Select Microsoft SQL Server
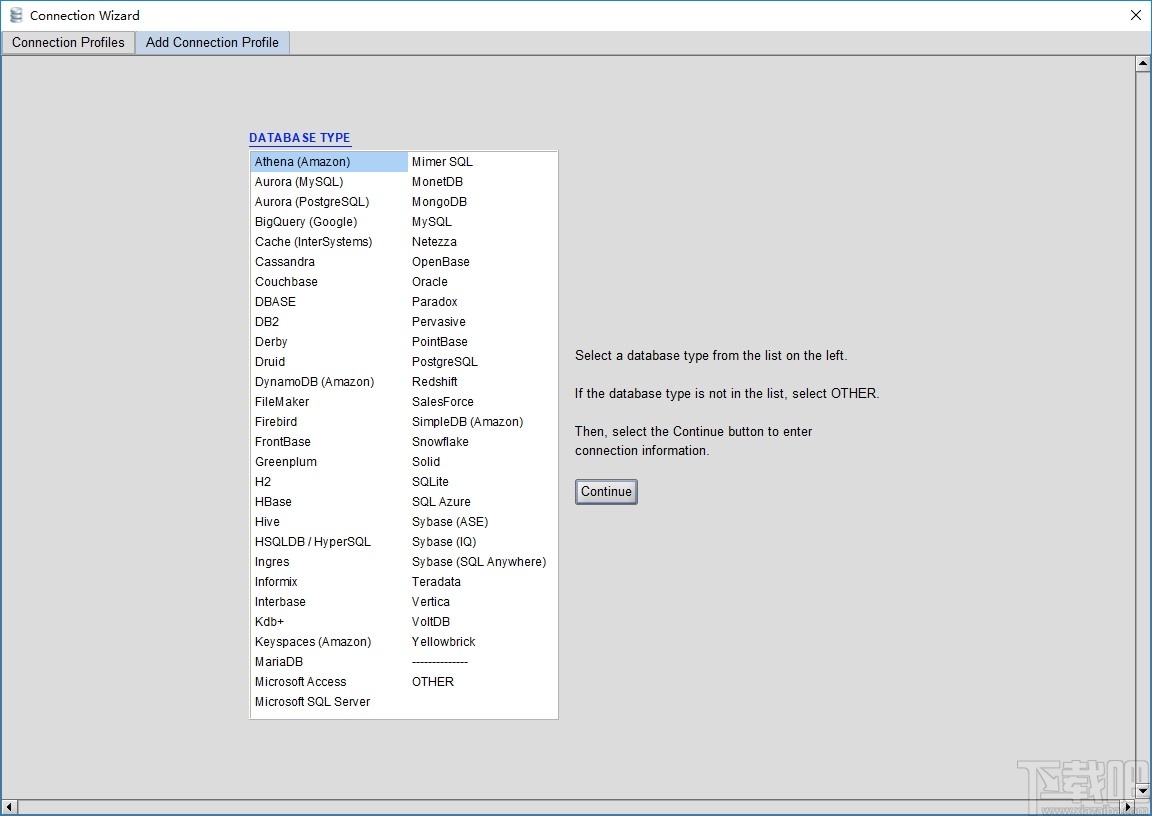 [312, 701]
